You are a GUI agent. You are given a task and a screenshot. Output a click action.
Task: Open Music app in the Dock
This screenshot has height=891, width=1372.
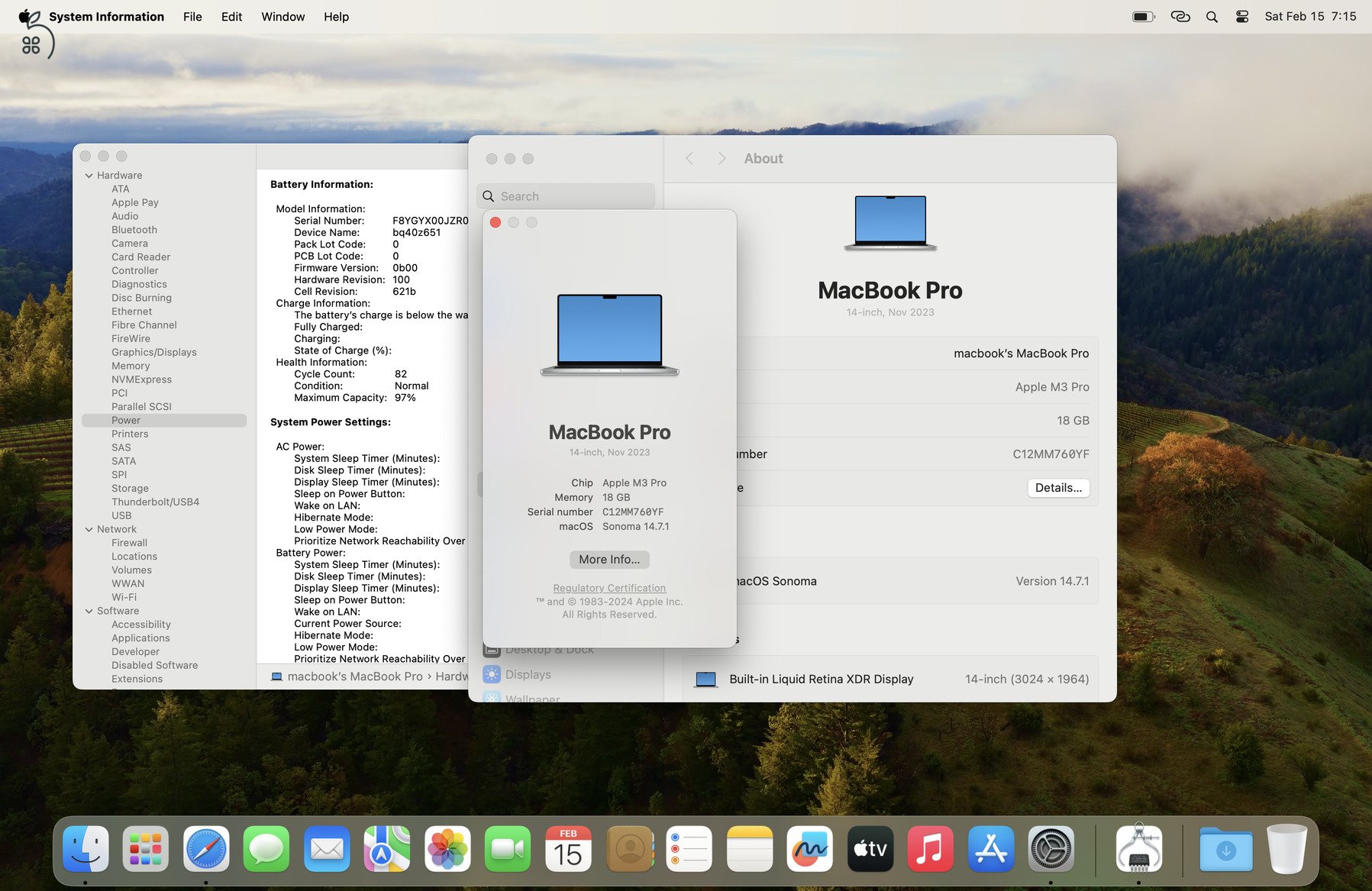(930, 849)
